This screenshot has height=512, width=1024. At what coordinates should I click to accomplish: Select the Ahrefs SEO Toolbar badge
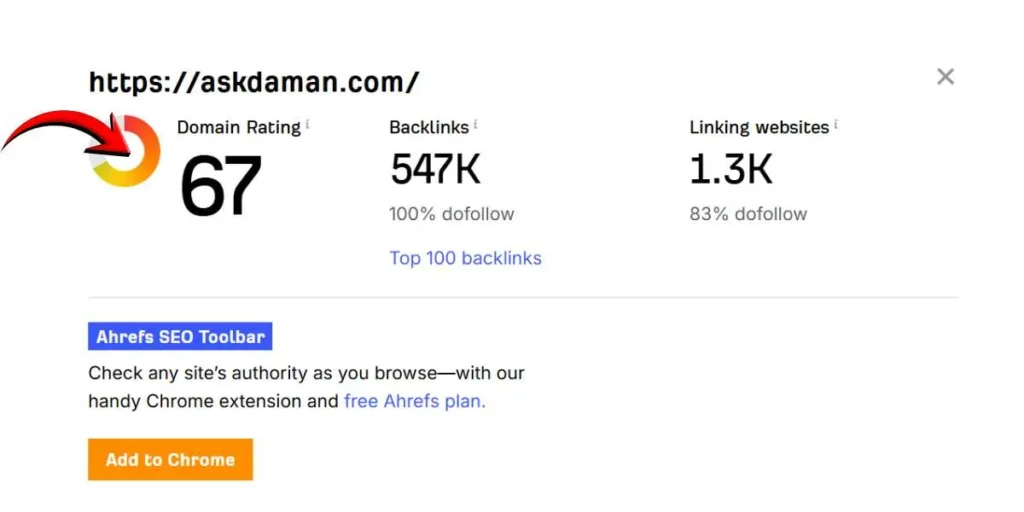coord(180,337)
